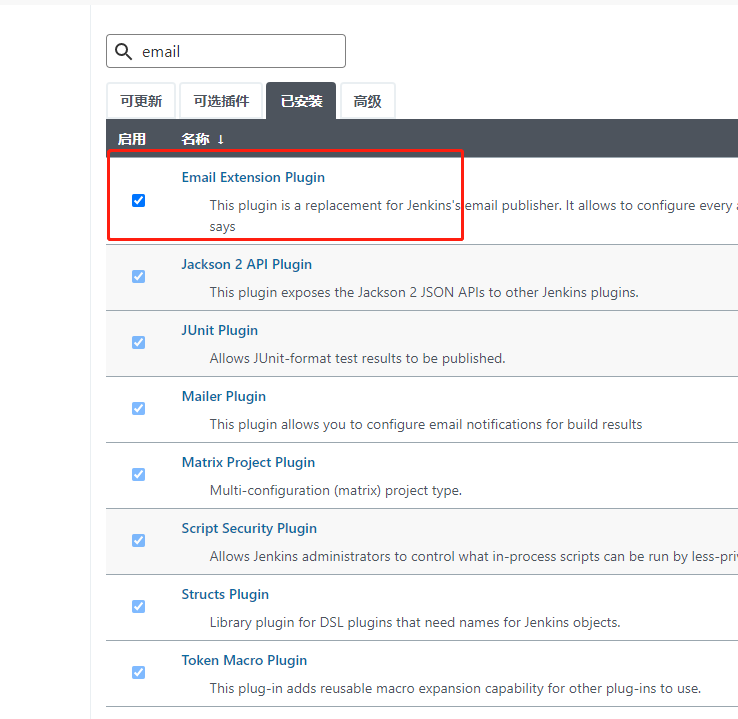Click the 'reusable macro expansion capability' description

pyautogui.click(x=455, y=688)
